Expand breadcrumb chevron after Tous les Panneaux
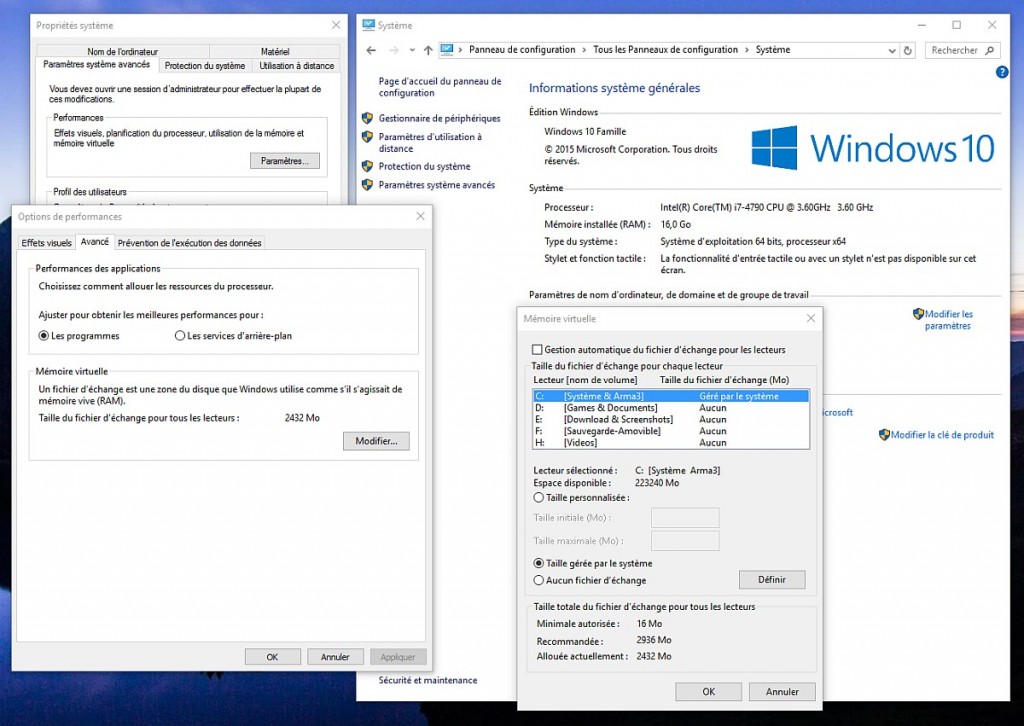This screenshot has width=1024, height=726. [x=746, y=50]
